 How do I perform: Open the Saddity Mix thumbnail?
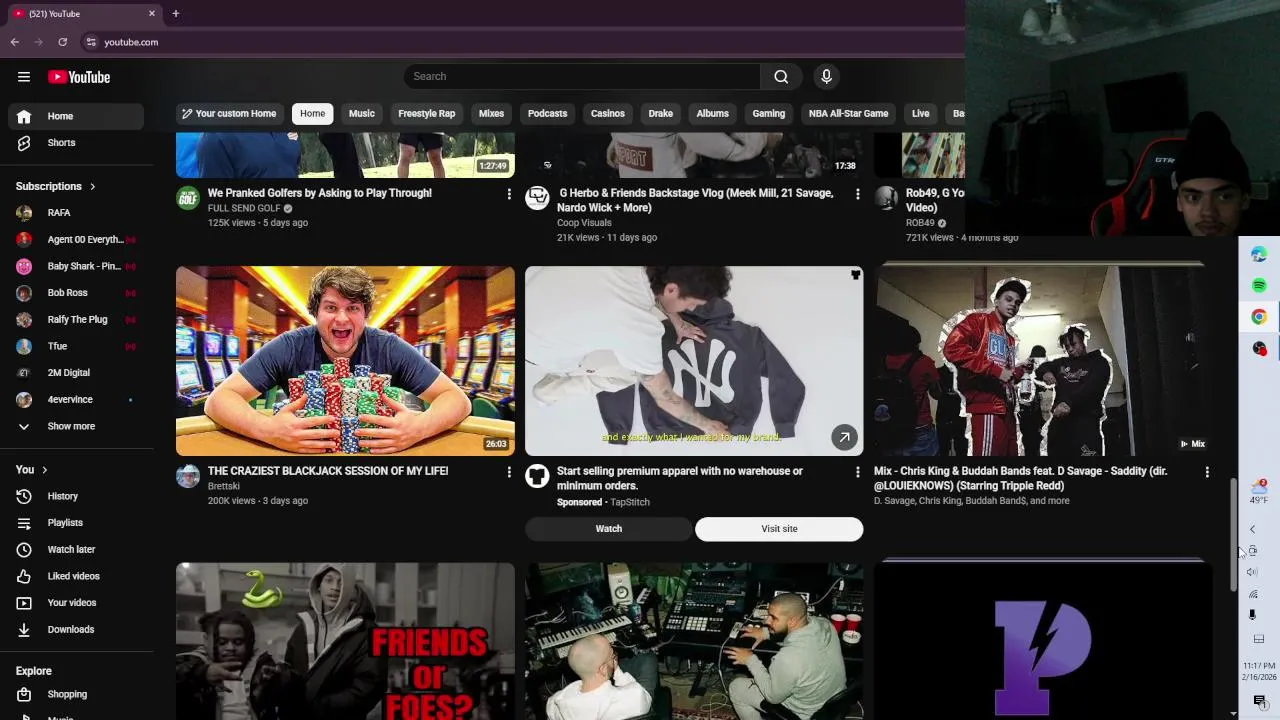(1043, 361)
